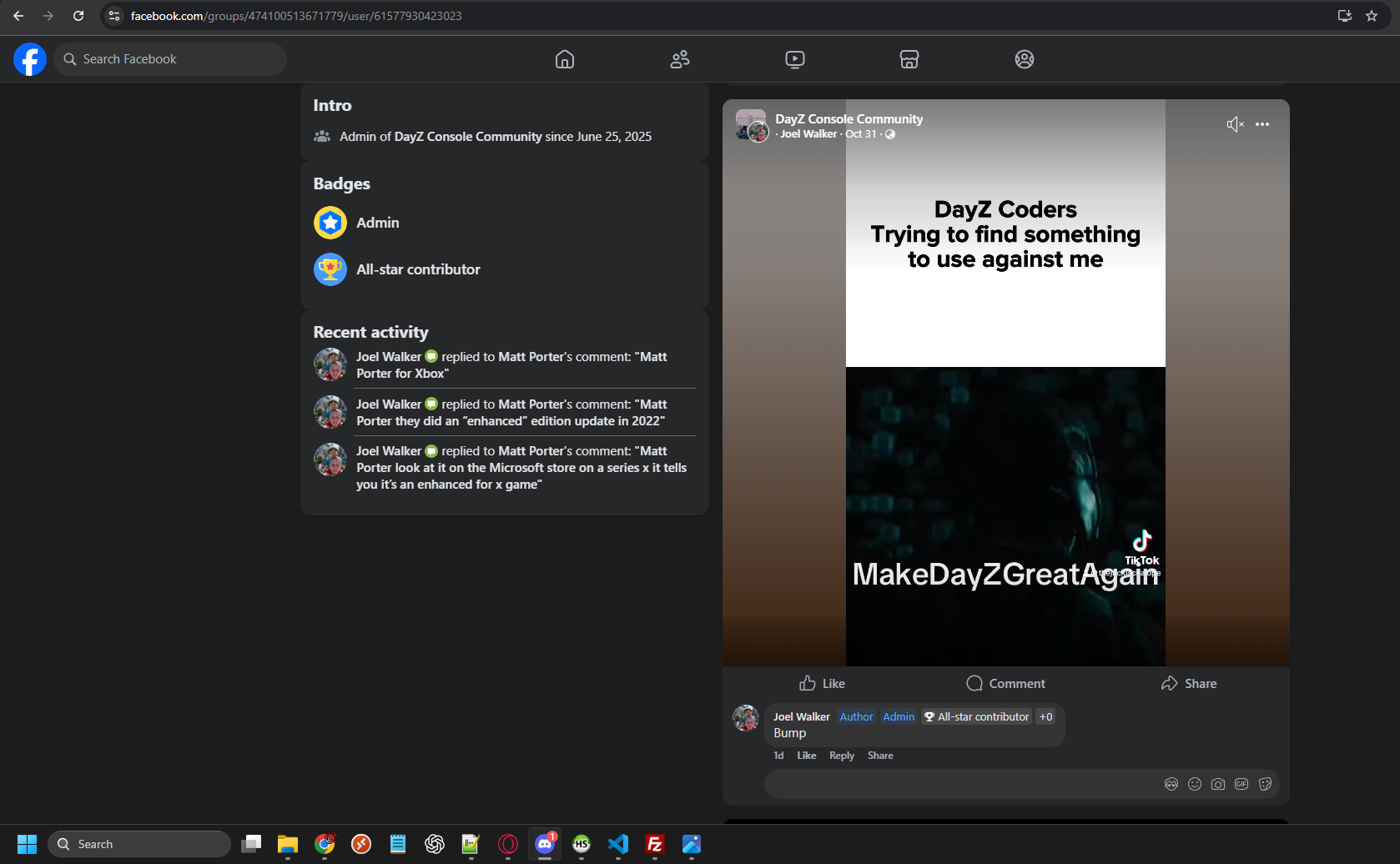Reload the page with the refresh icon

point(78,16)
